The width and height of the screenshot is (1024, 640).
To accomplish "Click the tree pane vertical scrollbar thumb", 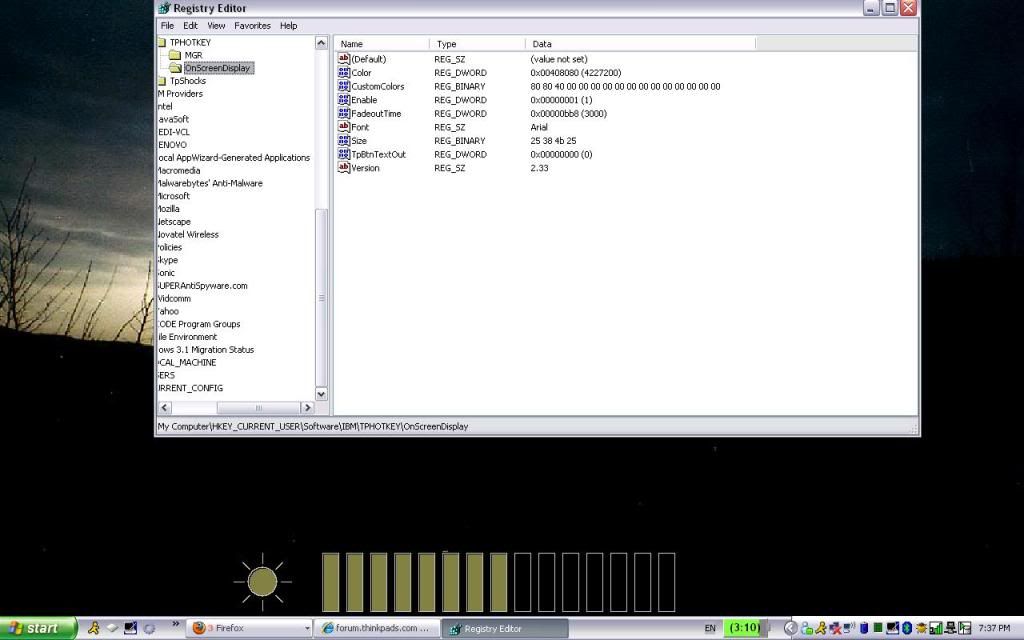I will tap(321, 297).
